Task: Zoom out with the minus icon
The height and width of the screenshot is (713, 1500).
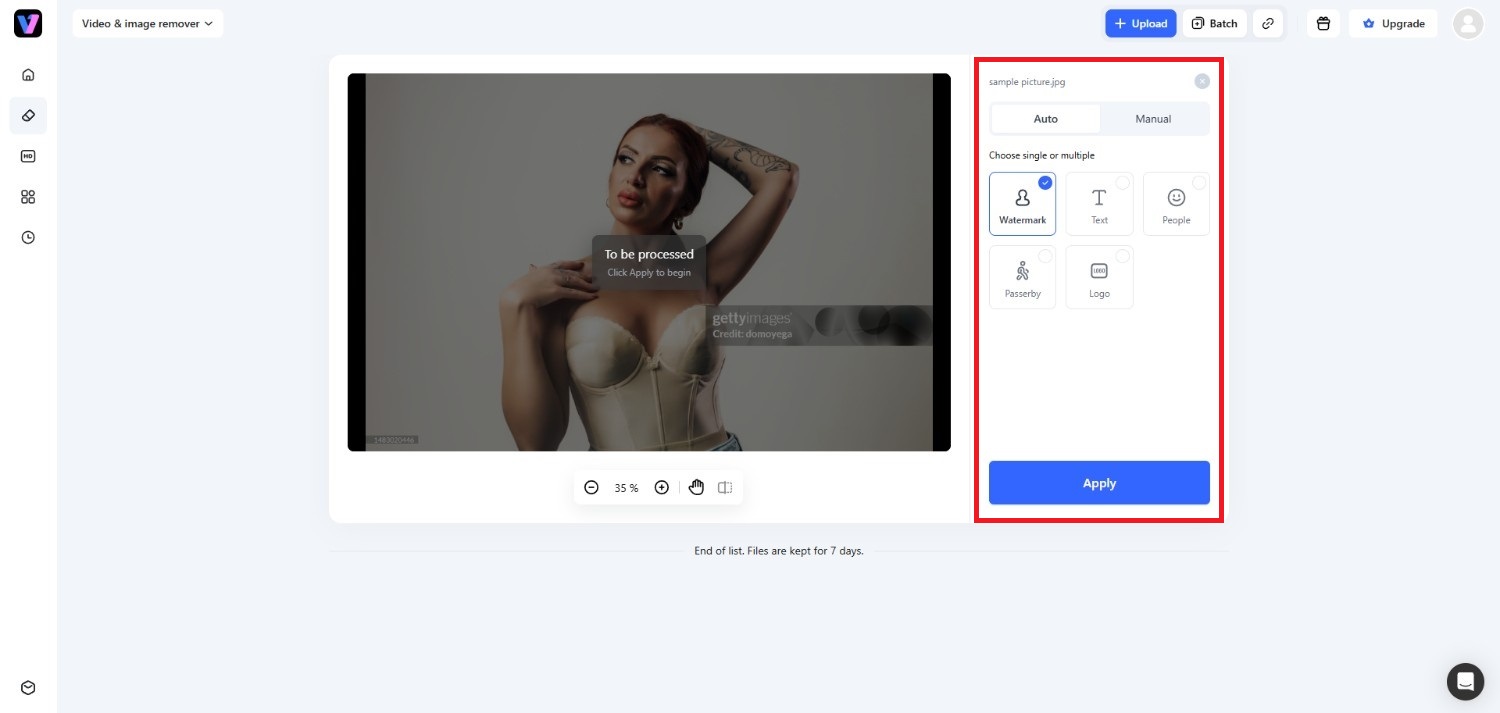Action: pos(591,488)
